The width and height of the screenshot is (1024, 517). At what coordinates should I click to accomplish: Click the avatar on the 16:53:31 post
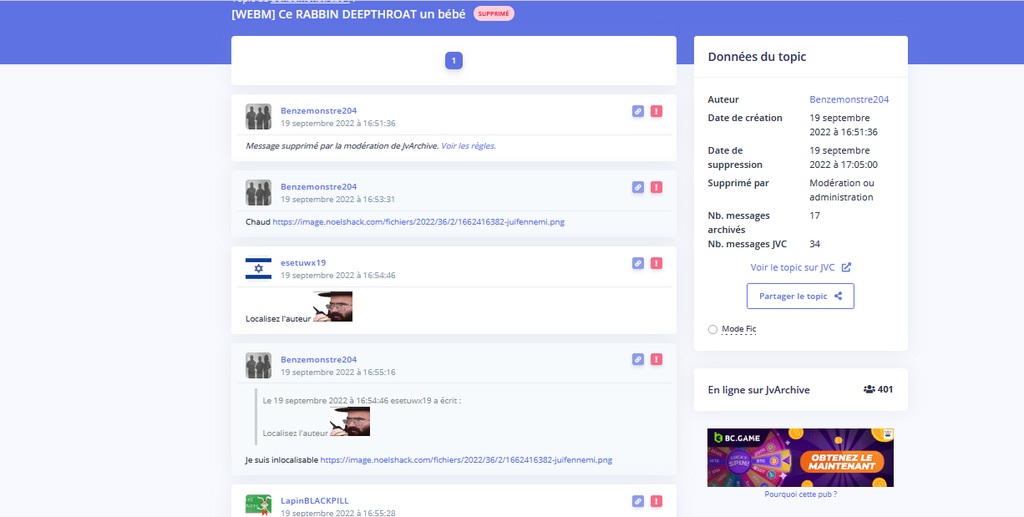tap(259, 193)
